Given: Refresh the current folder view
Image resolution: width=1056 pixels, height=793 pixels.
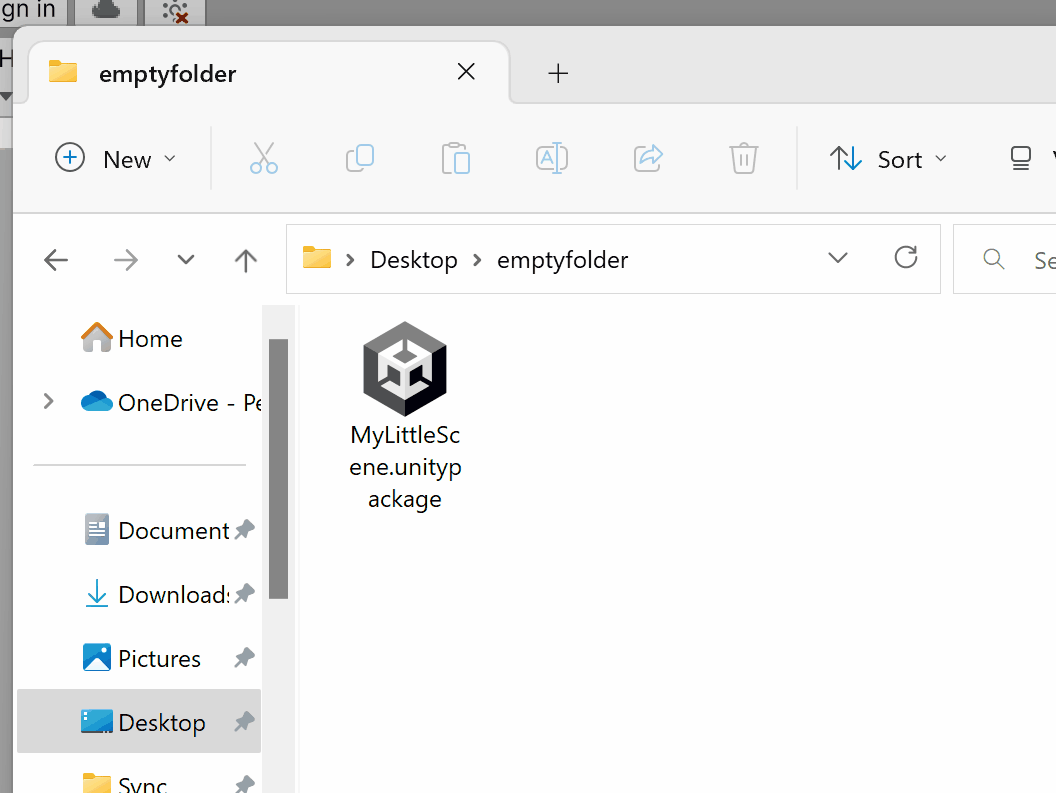Looking at the screenshot, I should click(x=906, y=258).
